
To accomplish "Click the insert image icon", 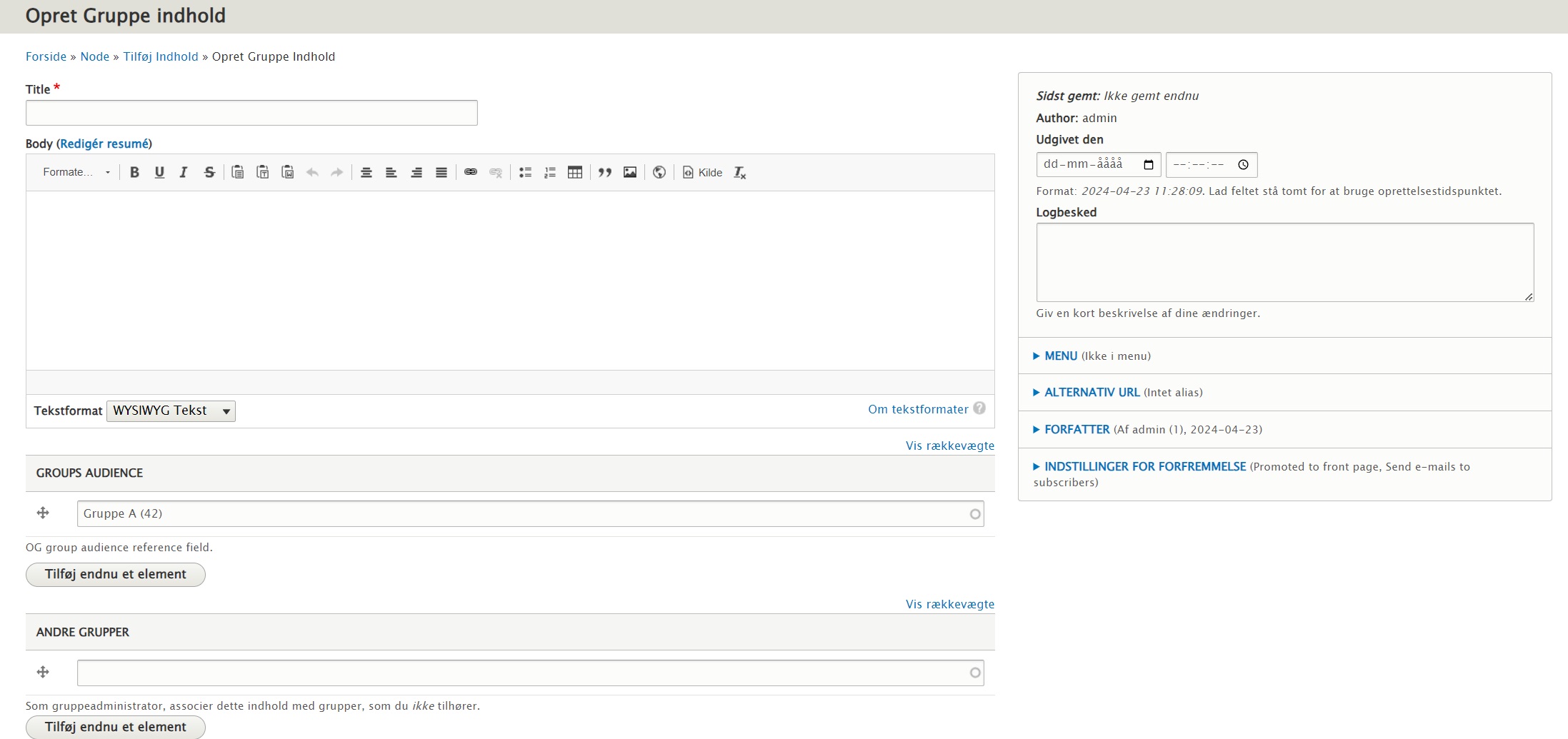I will (629, 172).
